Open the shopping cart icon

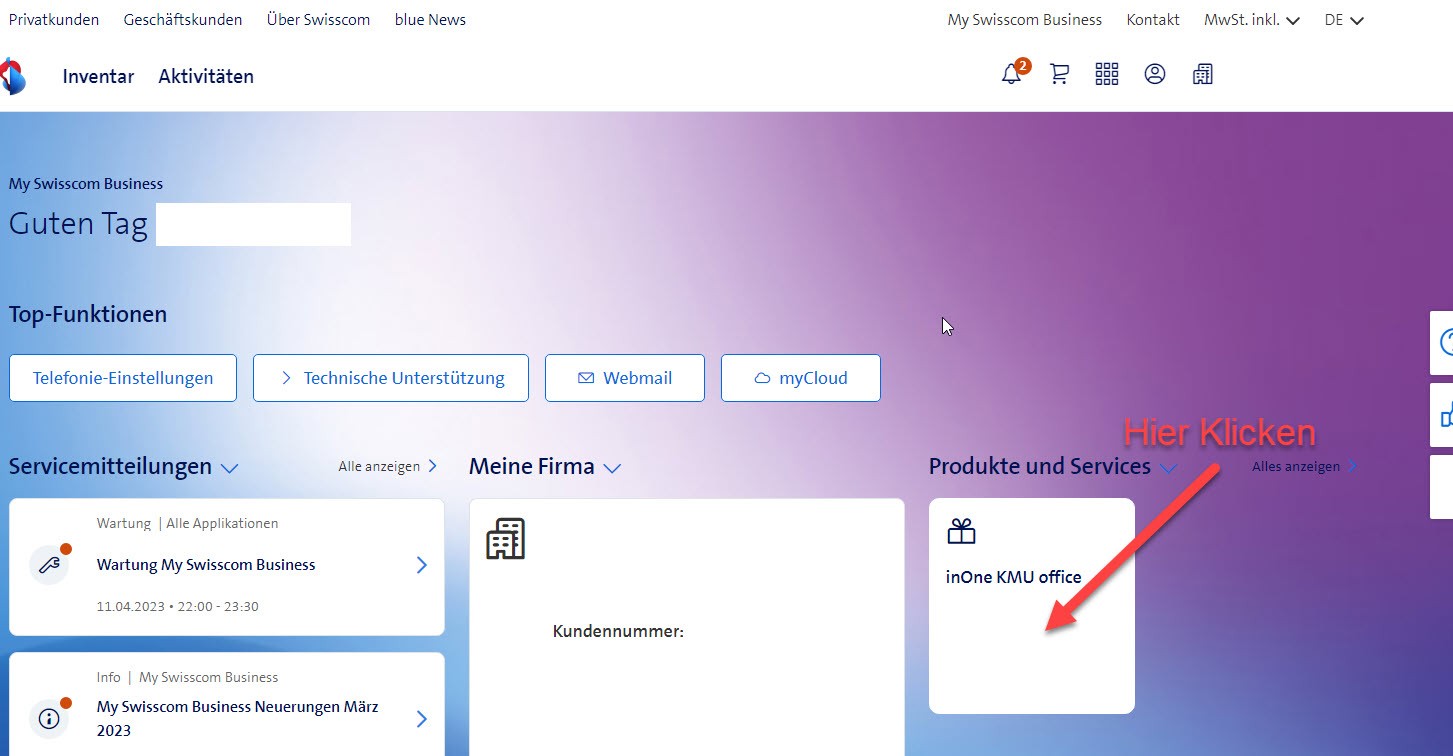[x=1059, y=75]
